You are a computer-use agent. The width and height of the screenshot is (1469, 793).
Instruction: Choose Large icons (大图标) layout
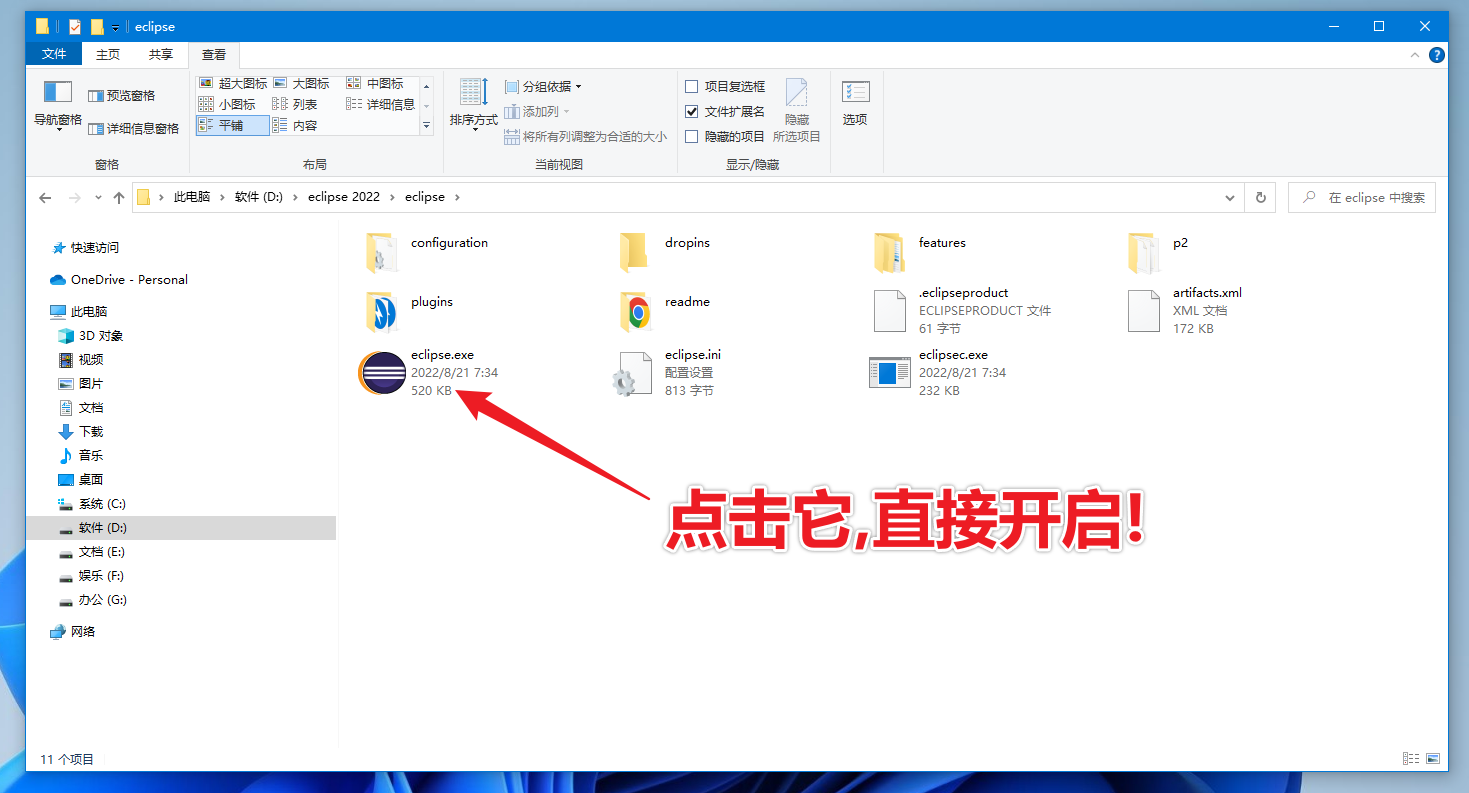[x=301, y=84]
